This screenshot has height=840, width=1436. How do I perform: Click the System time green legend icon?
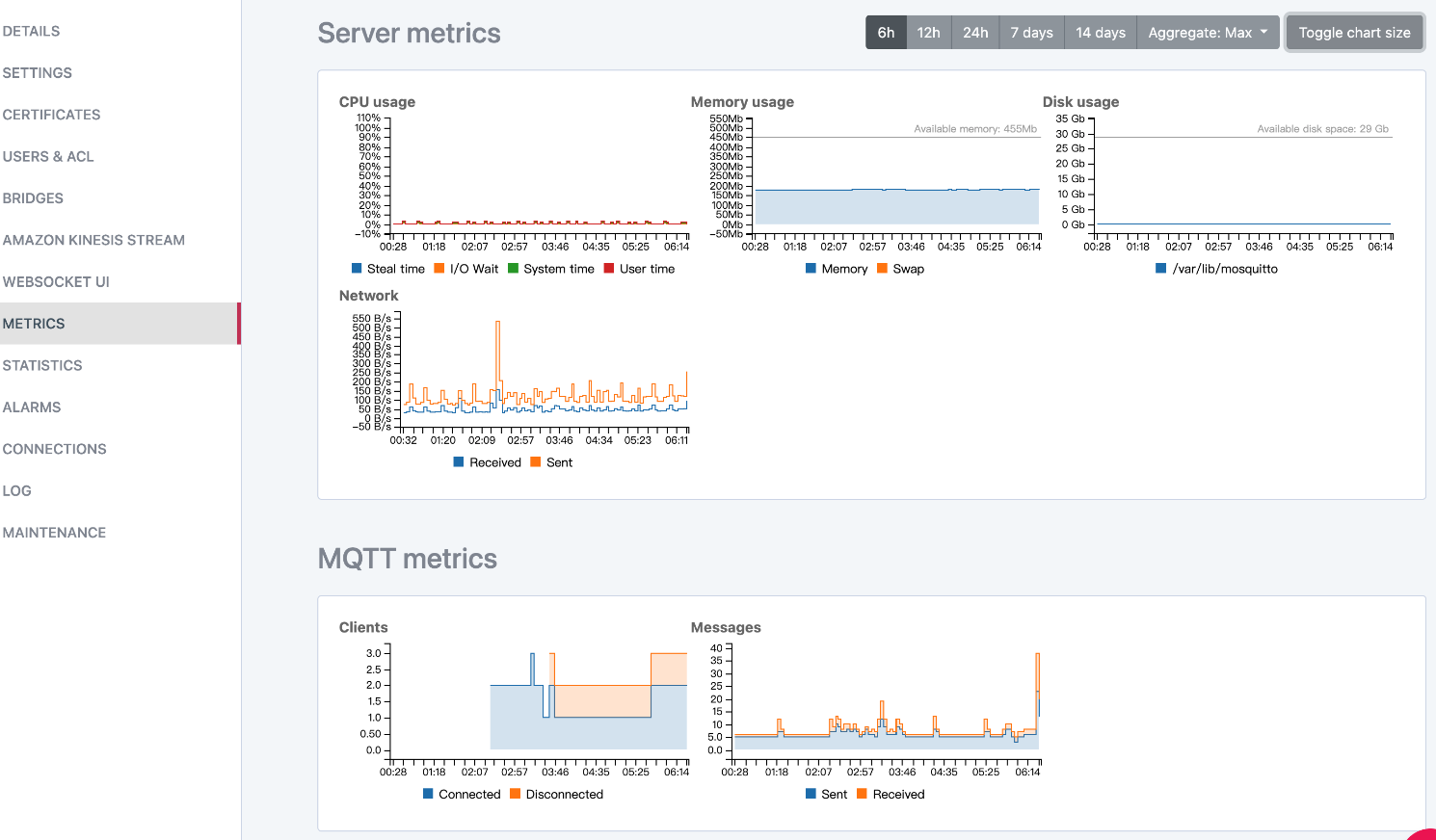pyautogui.click(x=513, y=269)
